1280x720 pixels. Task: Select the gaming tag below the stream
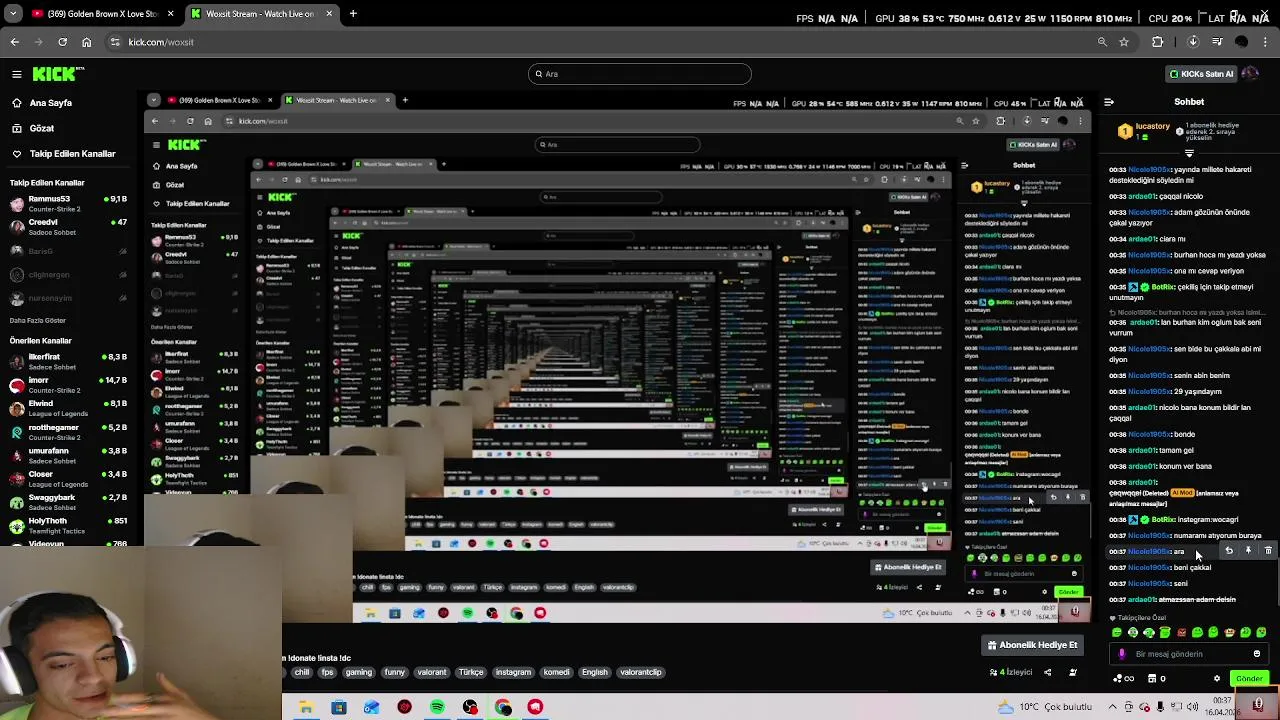(x=358, y=672)
